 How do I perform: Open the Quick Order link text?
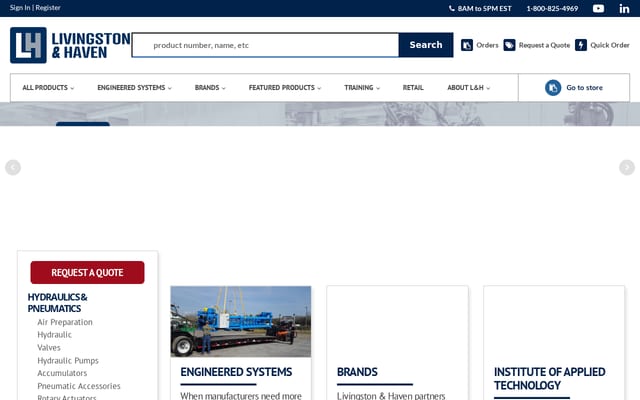click(610, 45)
